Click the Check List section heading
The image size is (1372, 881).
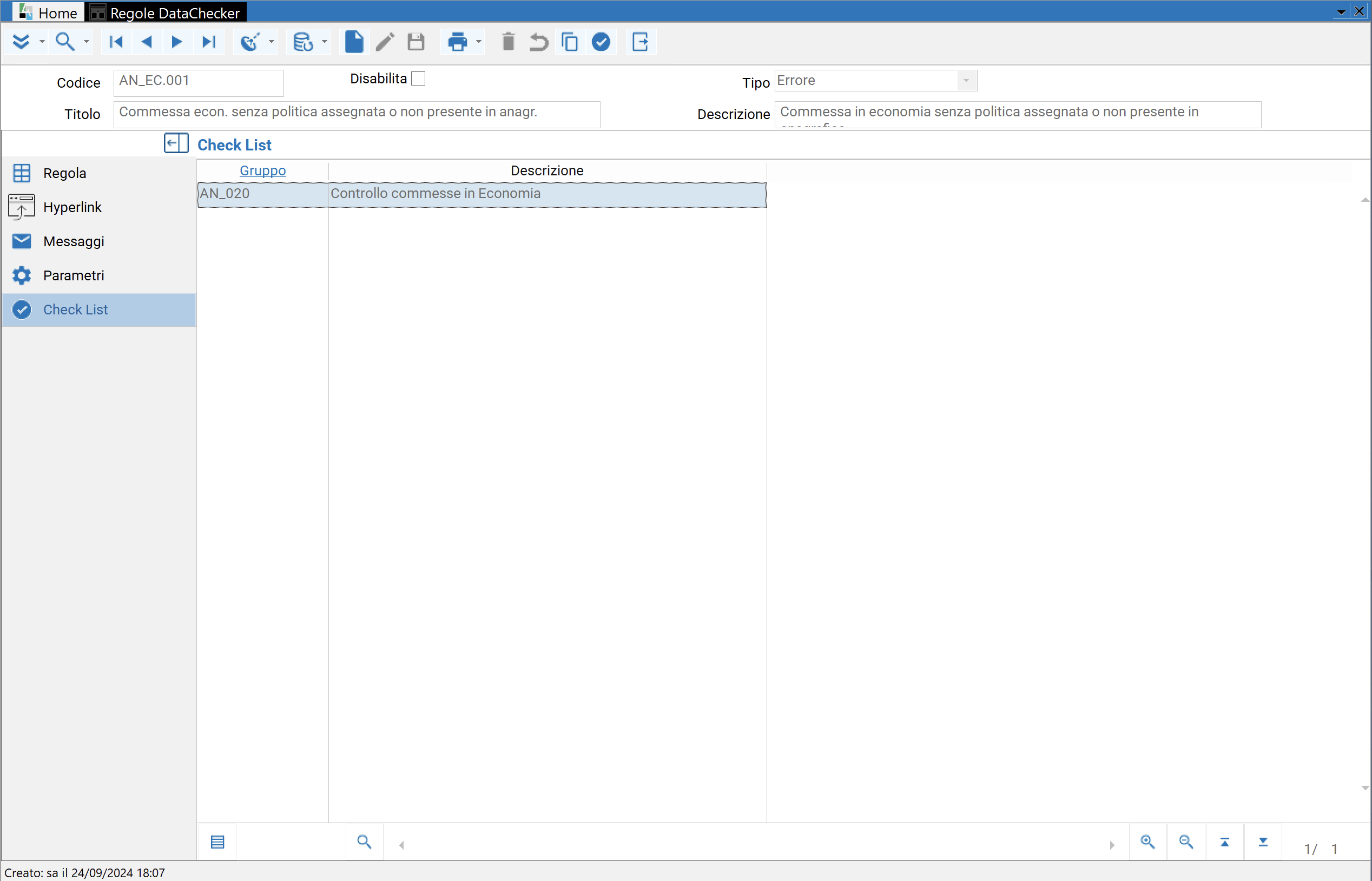coord(234,144)
